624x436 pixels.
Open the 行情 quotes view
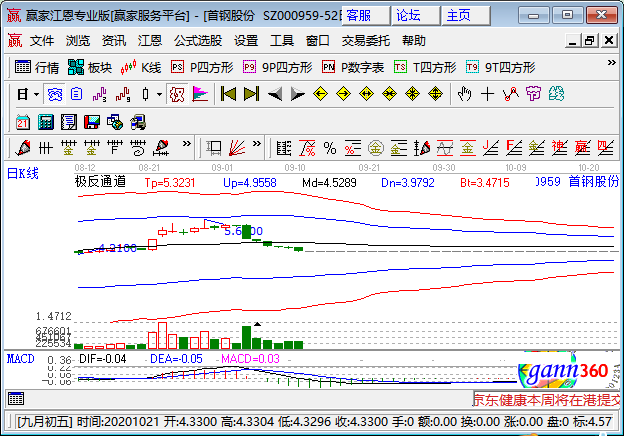37,67
